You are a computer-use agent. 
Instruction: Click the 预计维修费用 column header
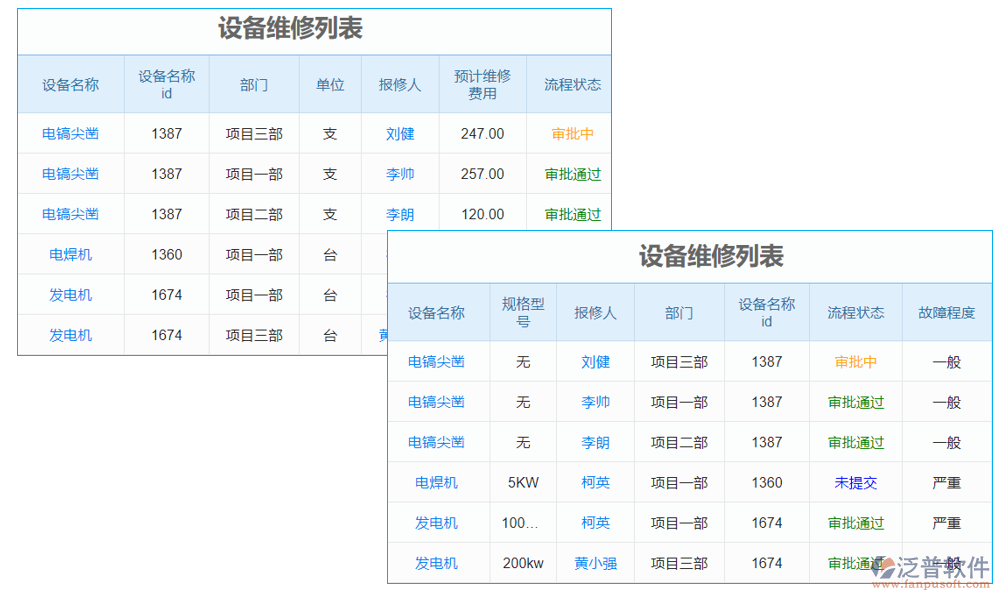pyautogui.click(x=481, y=84)
